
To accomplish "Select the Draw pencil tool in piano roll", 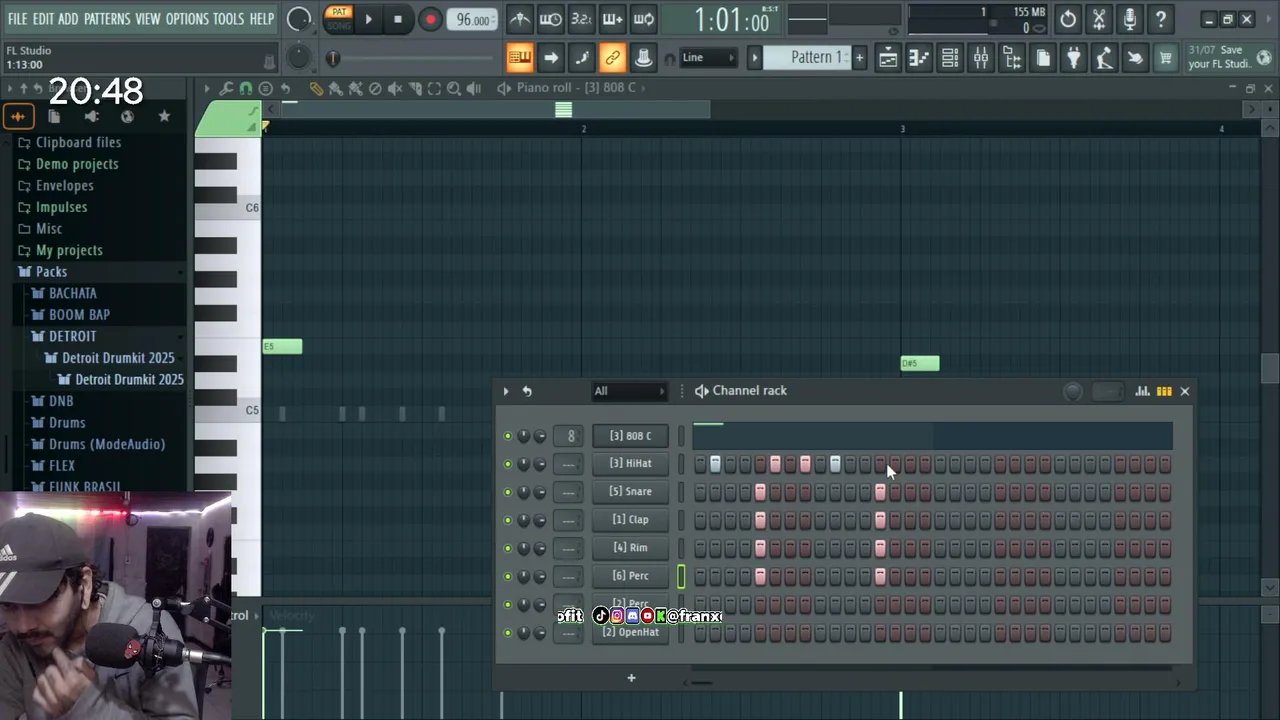I will point(316,88).
